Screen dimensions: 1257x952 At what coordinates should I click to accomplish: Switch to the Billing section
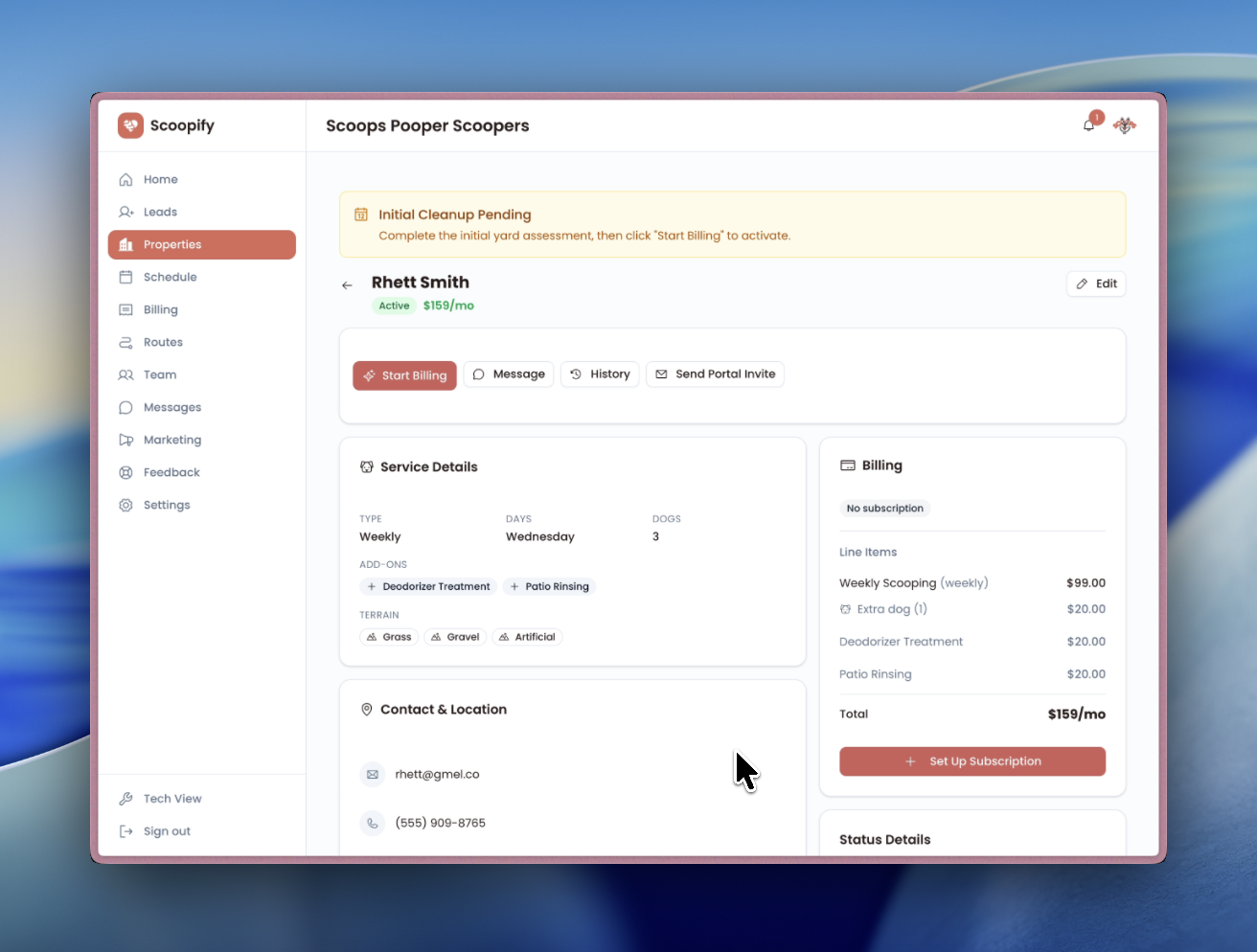coord(161,309)
